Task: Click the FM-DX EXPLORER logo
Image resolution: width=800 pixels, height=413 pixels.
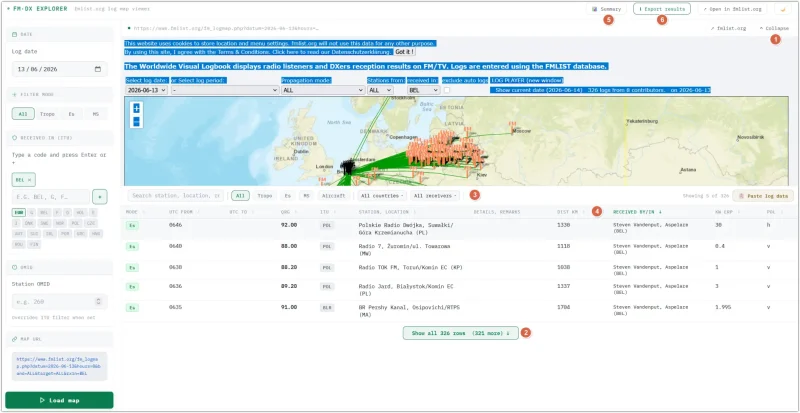Action: pyautogui.click(x=37, y=9)
